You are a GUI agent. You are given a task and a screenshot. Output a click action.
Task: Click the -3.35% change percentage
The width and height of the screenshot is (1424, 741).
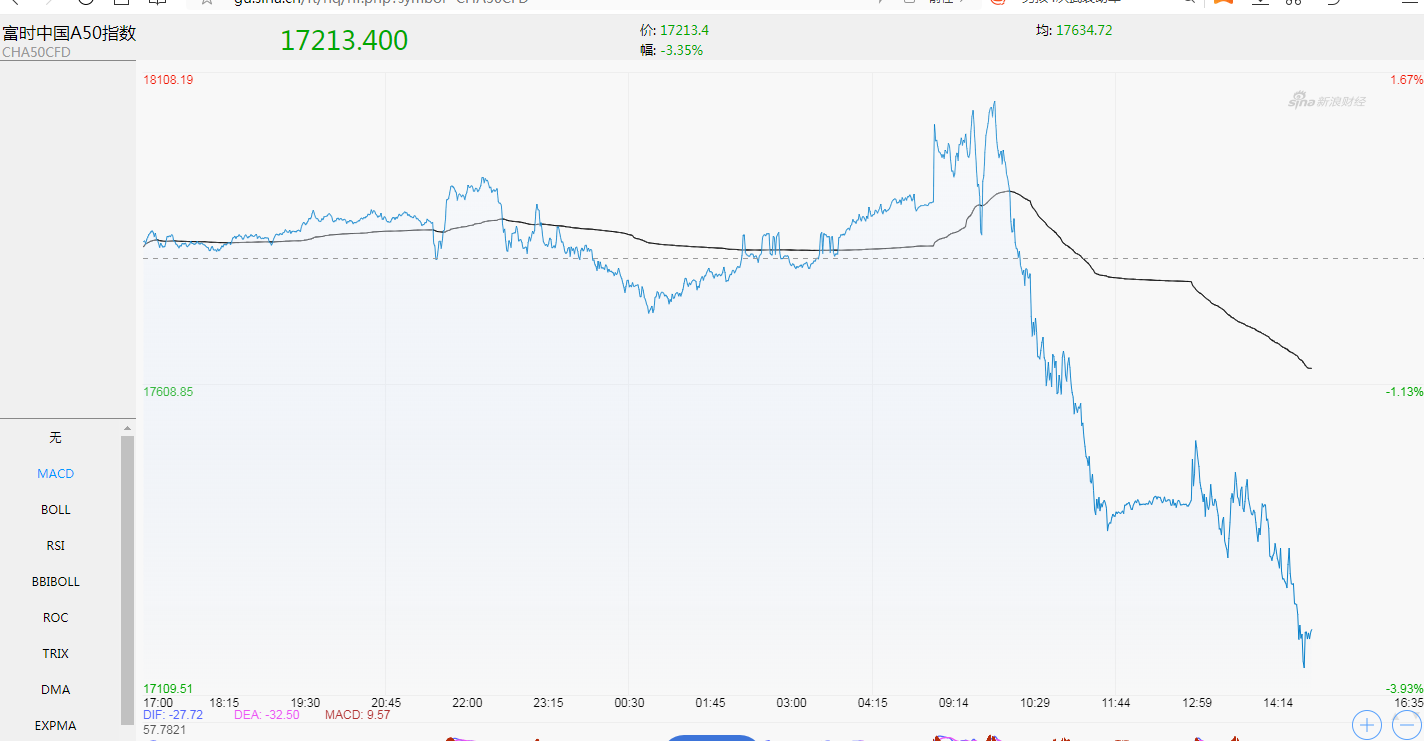tap(682, 50)
